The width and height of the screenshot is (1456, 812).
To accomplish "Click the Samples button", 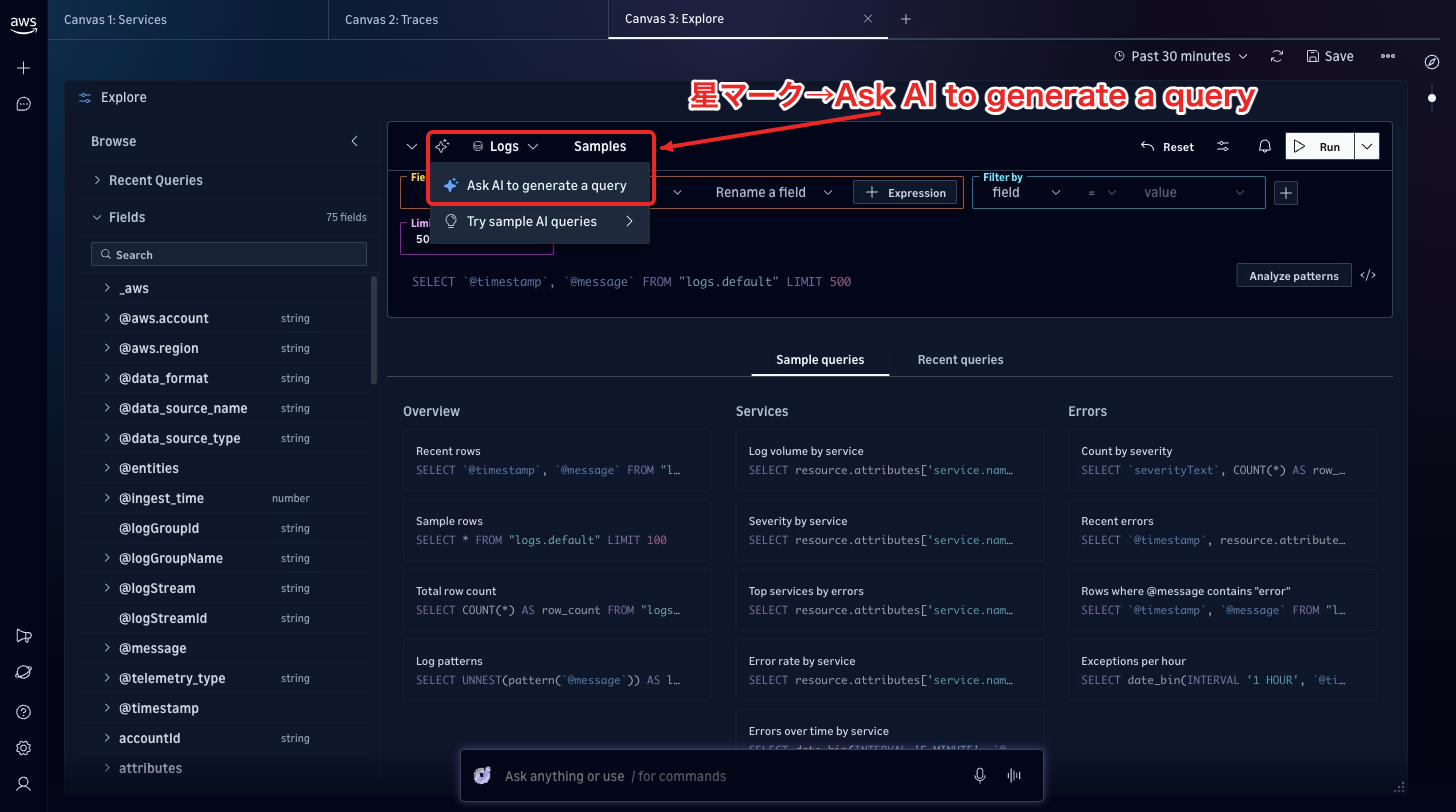I will point(600,146).
